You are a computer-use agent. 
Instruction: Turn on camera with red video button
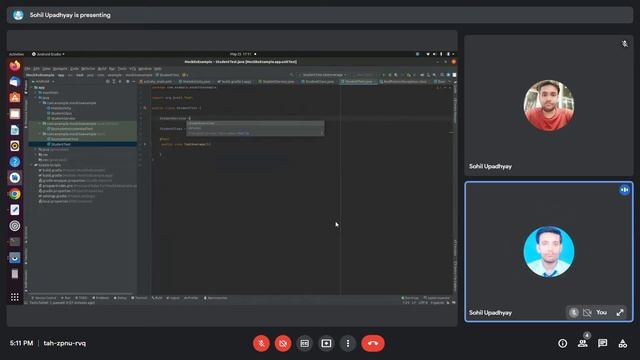[x=283, y=343]
